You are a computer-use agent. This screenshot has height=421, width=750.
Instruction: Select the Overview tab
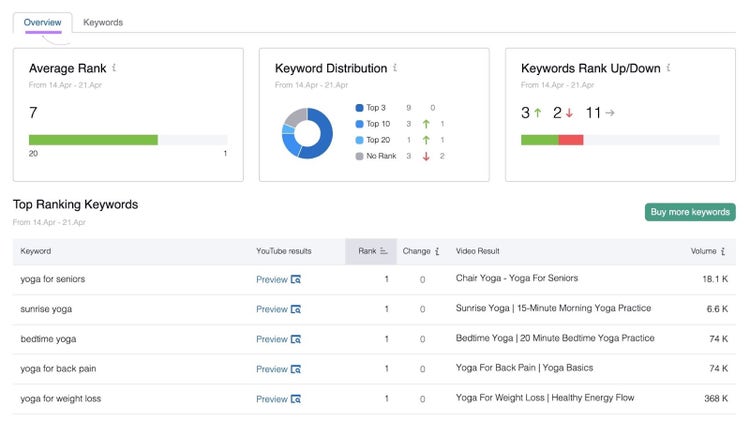[43, 22]
